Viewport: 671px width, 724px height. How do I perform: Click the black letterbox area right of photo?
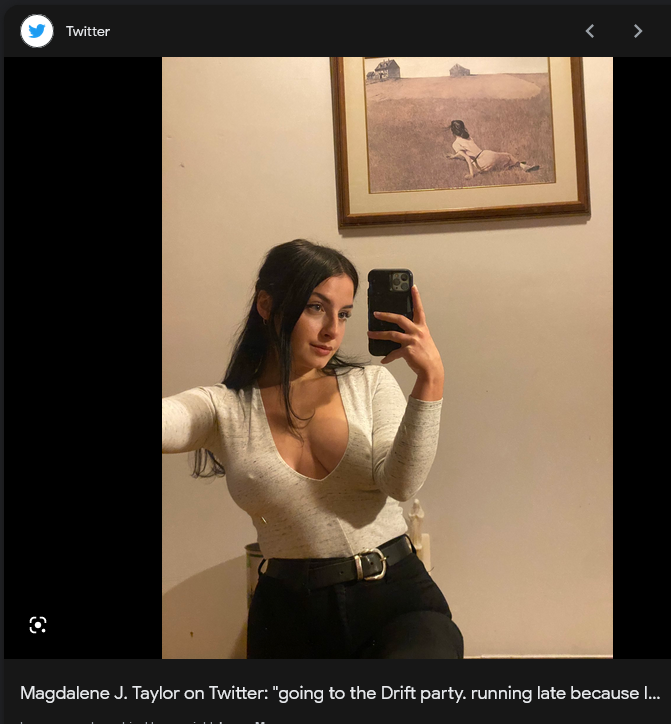640,358
